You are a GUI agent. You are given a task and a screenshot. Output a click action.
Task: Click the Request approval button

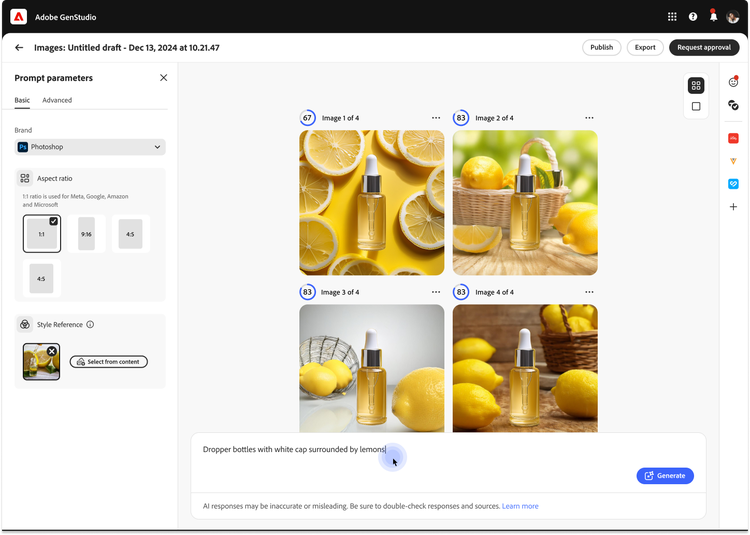704,47
